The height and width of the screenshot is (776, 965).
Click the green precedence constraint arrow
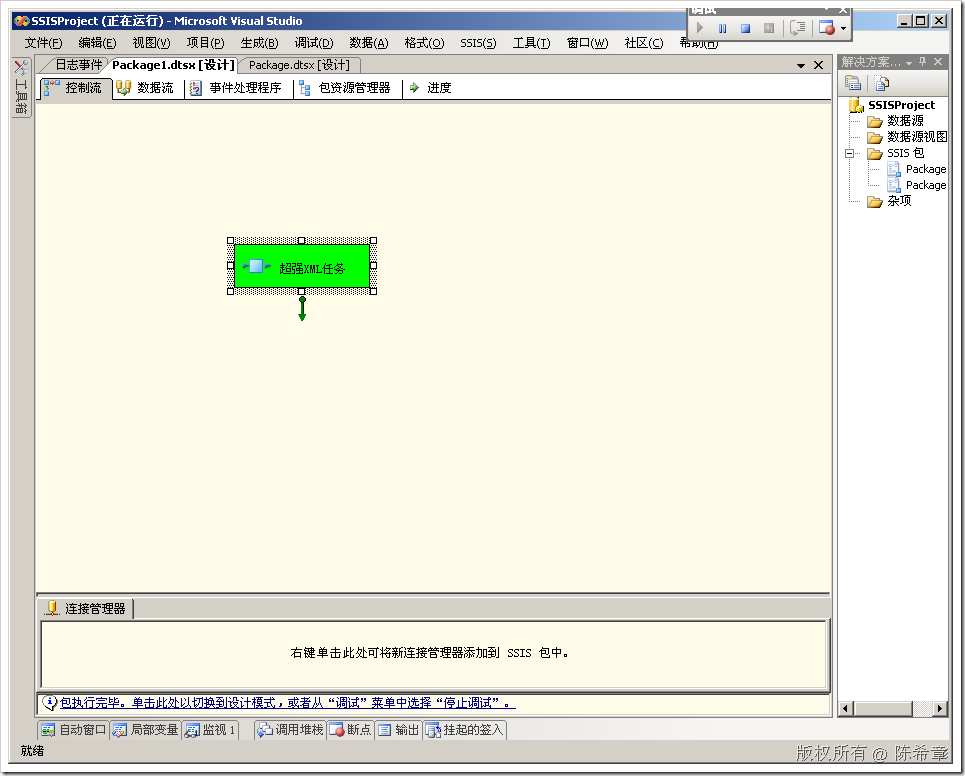coord(302,308)
